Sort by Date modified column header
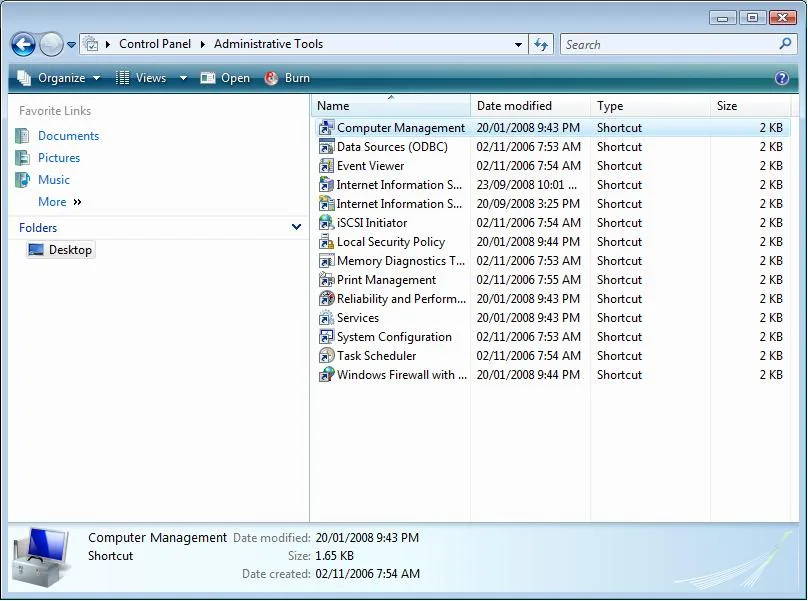 tap(530, 106)
